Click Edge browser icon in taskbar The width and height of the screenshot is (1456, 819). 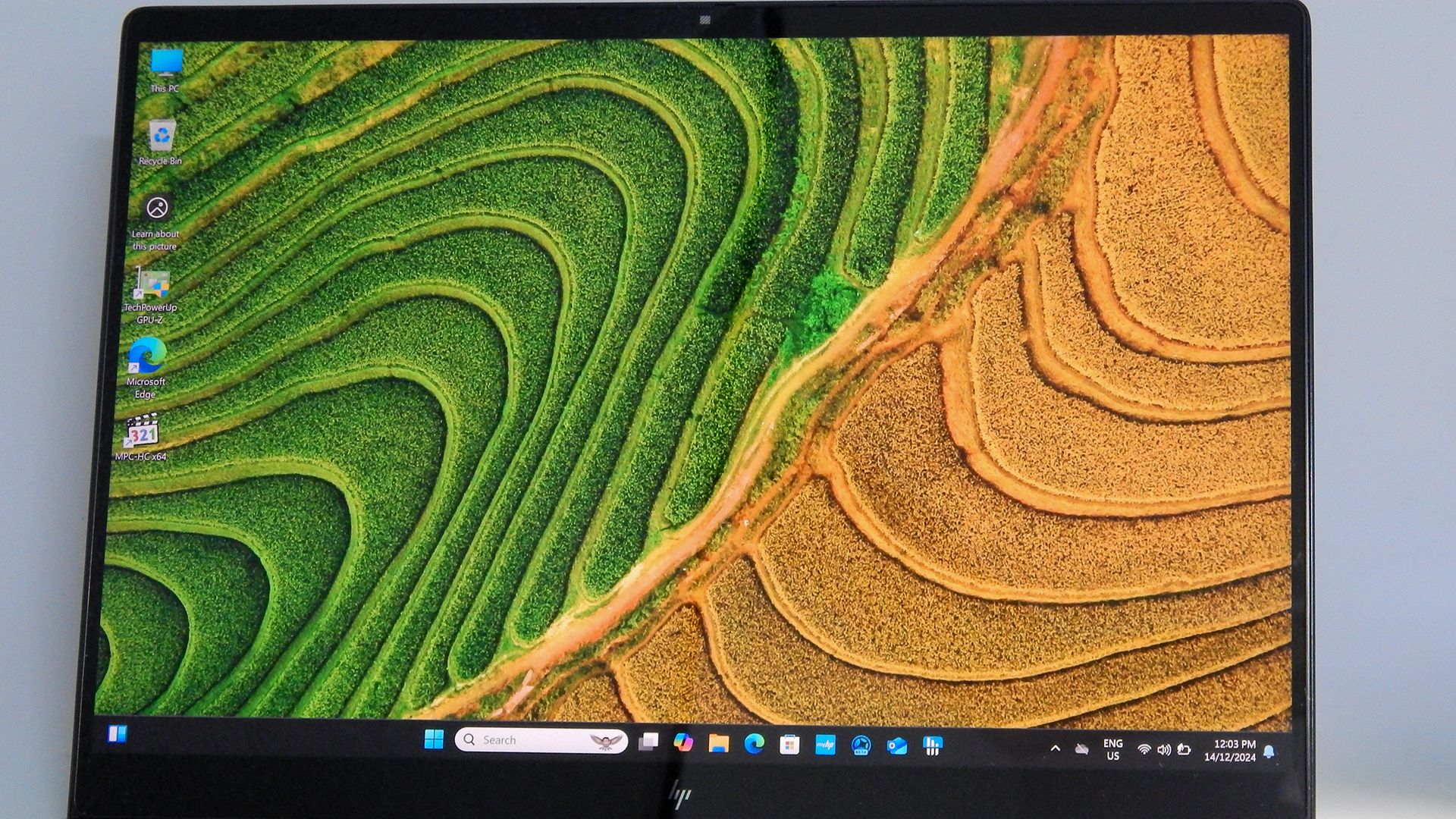click(754, 744)
